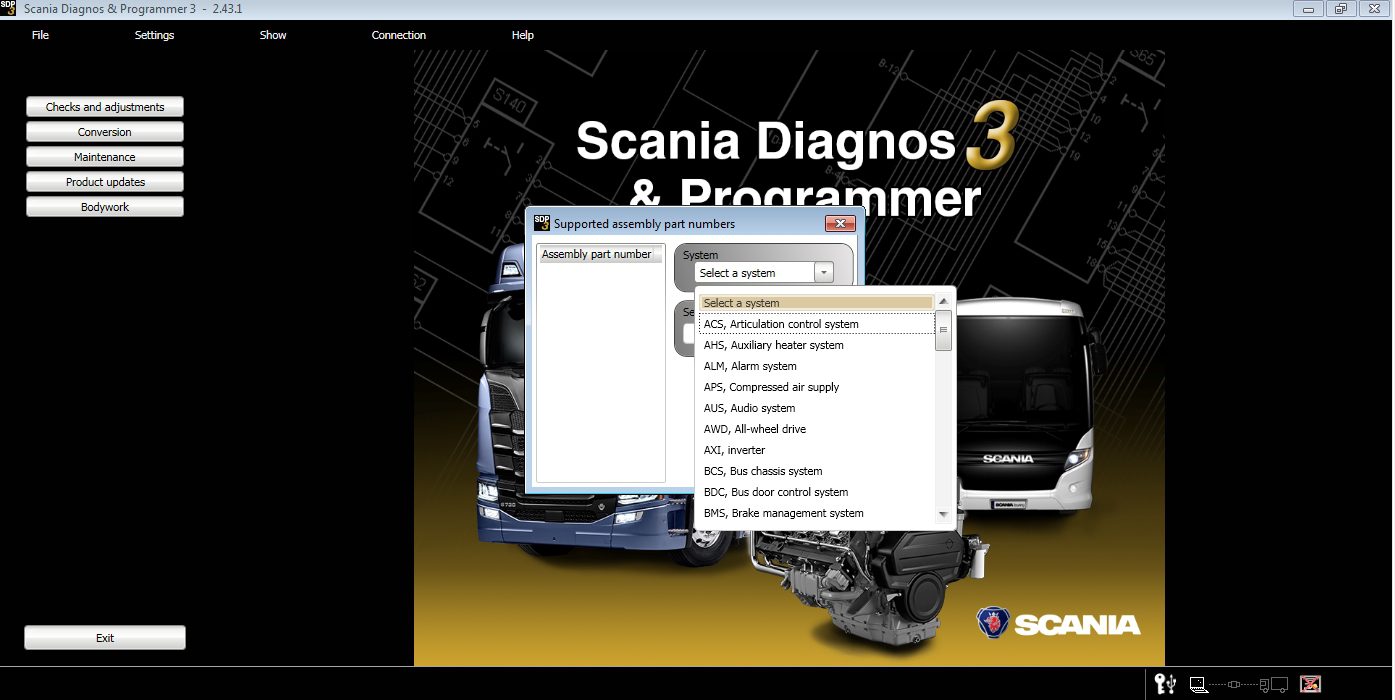Viewport: 1395px width, 700px height.
Task: Select BMS, Brake management system
Action: point(783,513)
